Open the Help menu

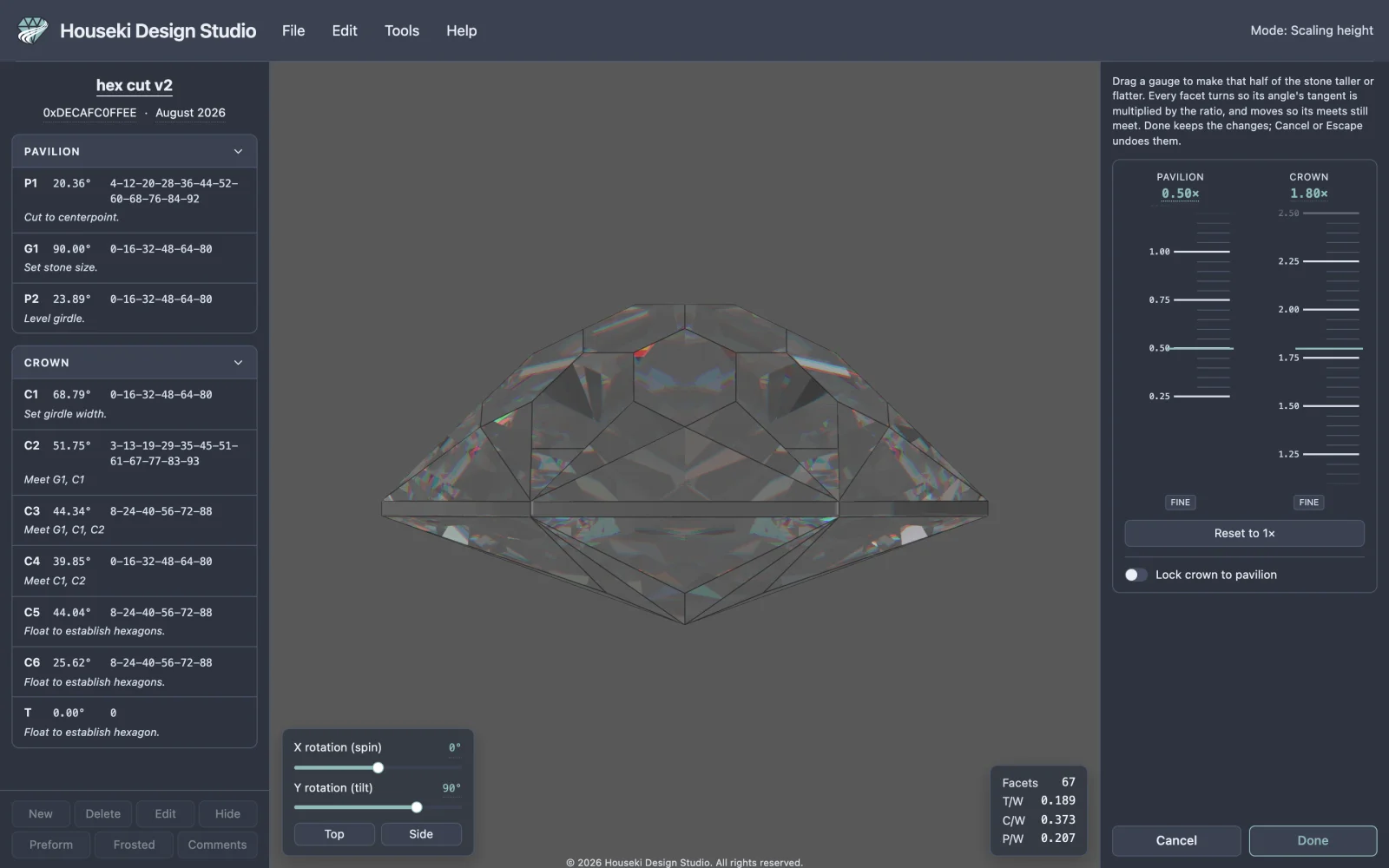point(462,30)
